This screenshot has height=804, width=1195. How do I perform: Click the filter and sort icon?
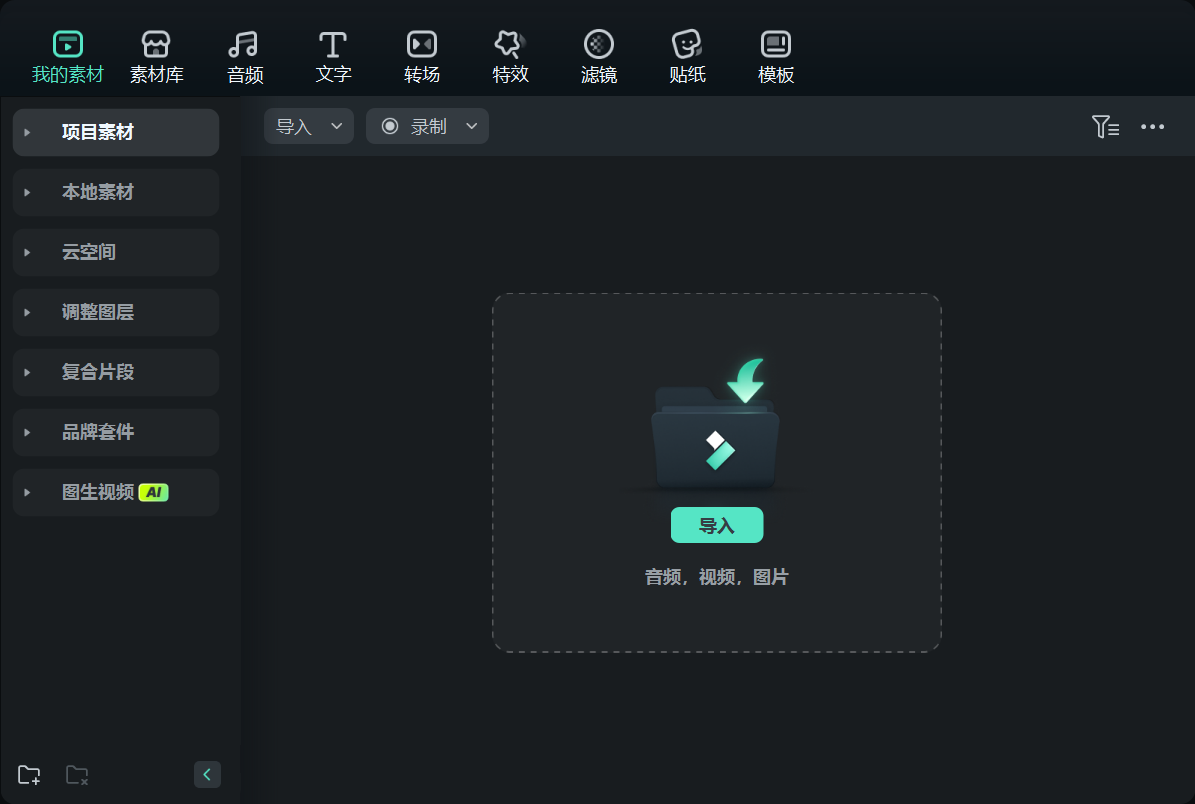coord(1104,127)
